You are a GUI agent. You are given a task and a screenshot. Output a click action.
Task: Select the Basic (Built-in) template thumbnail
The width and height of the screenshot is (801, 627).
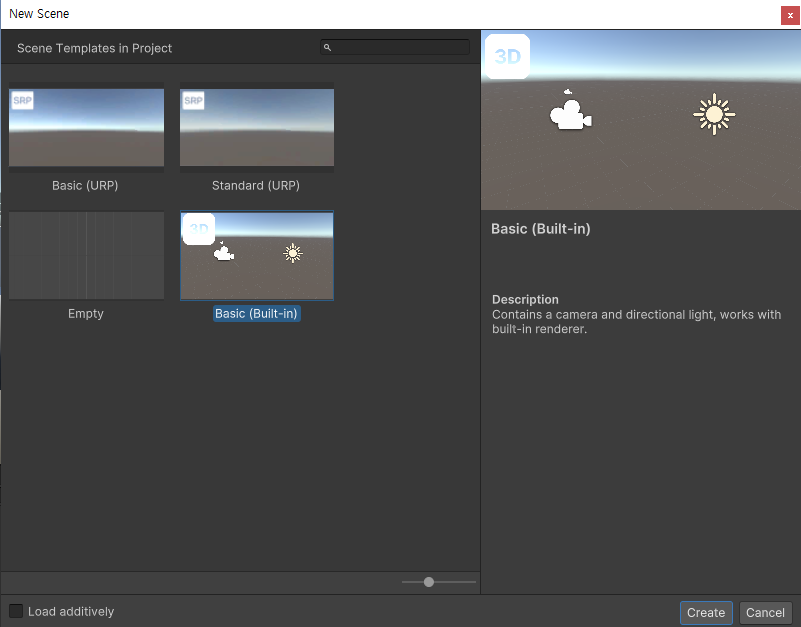[257, 256]
